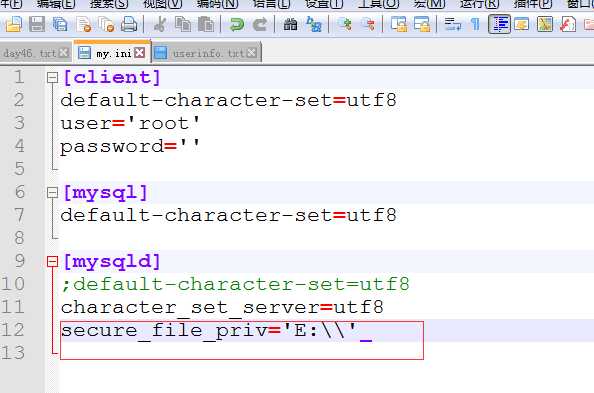Click the Zoom Out toolbar icon
Viewport: 594px width, 393px height.
pyautogui.click(x=368, y=24)
